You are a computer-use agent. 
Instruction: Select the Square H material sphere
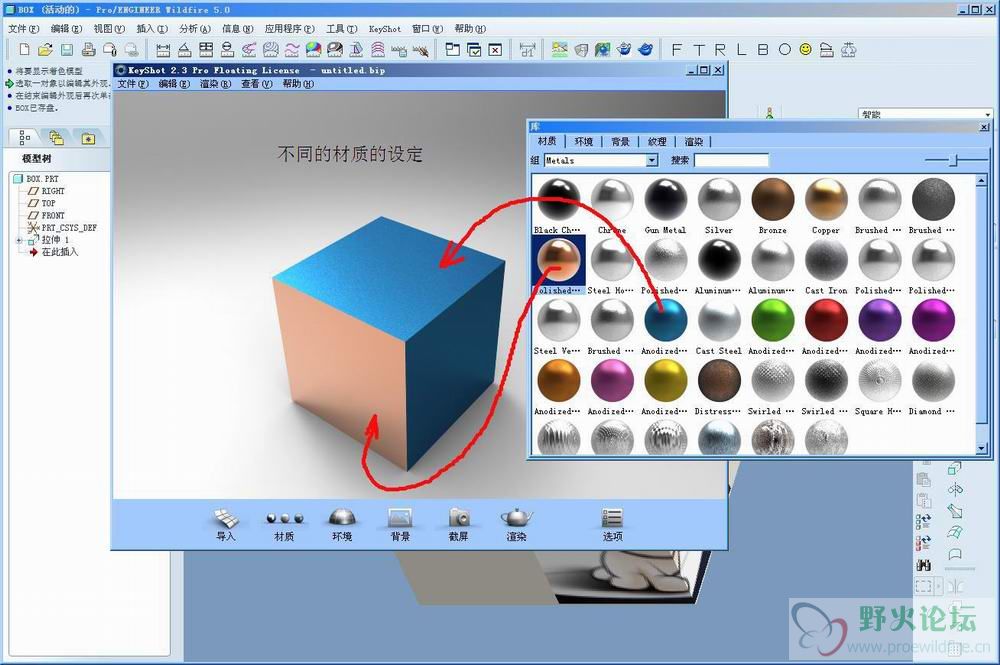coord(879,381)
